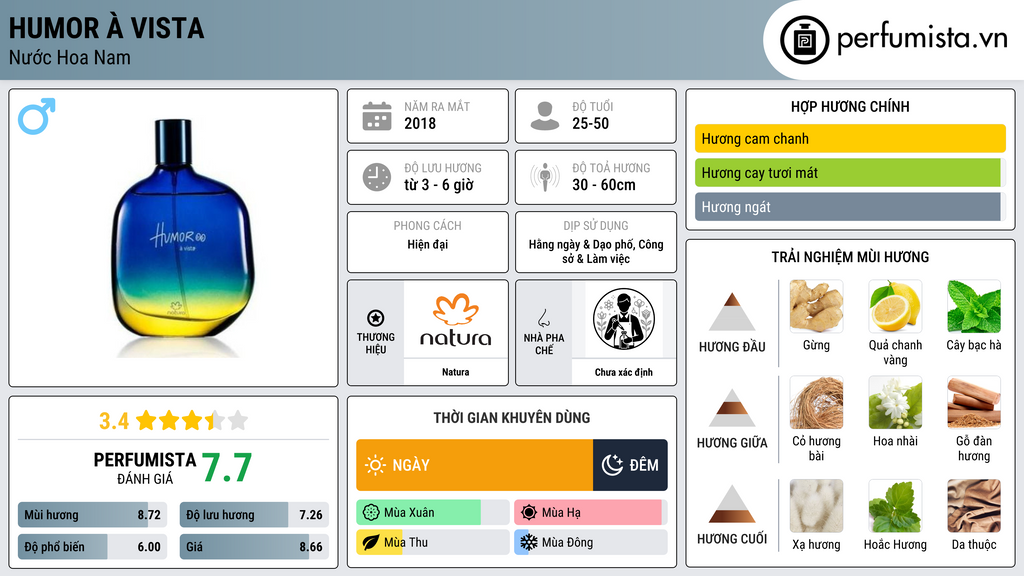Viewport: 1024px width, 576px height.
Task: Select the Cây bạc hà mint image
Action: coord(974,306)
